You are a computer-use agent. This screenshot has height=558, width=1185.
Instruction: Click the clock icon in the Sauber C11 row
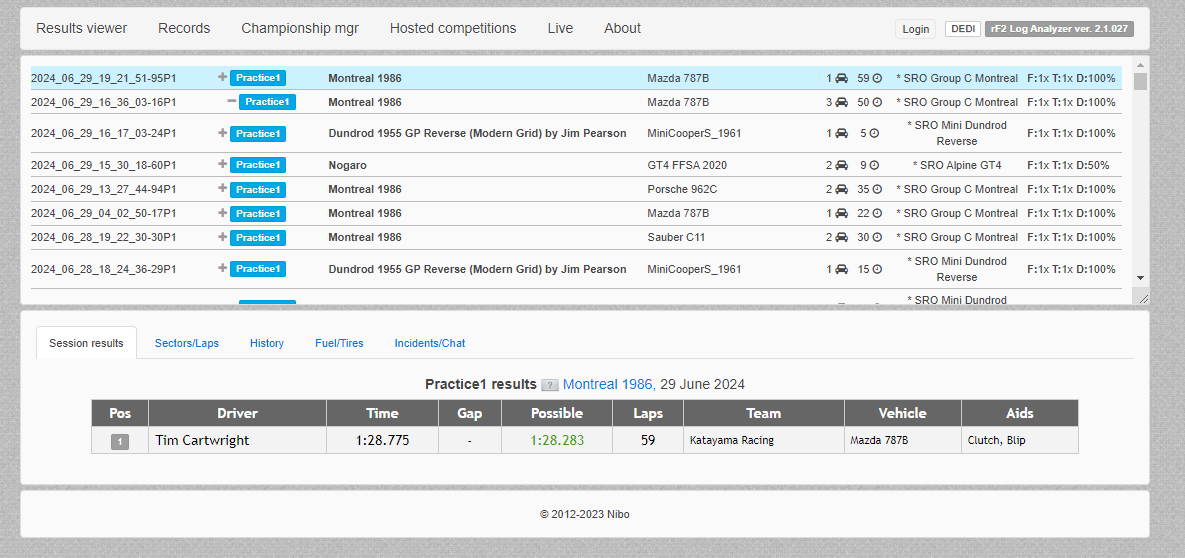(x=877, y=237)
